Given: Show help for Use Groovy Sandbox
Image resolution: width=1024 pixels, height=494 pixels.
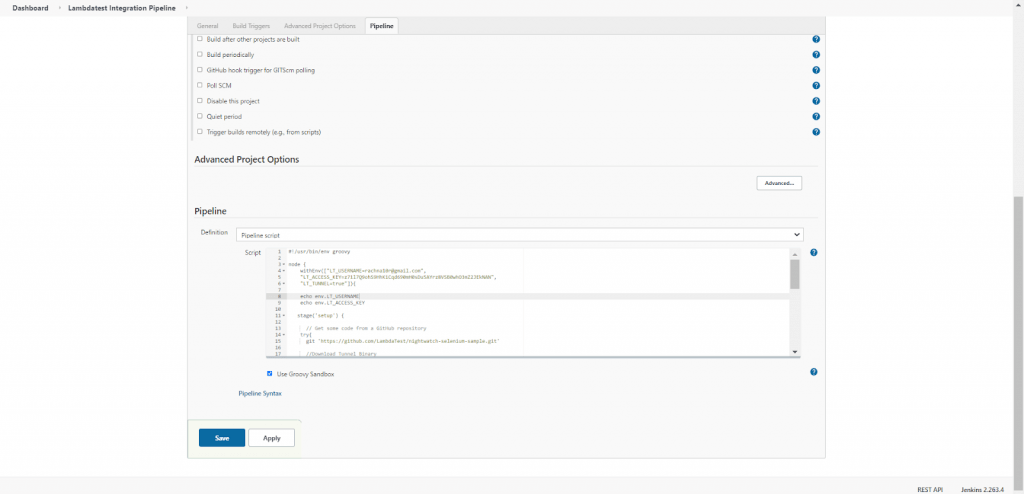Looking at the screenshot, I should tap(814, 372).
